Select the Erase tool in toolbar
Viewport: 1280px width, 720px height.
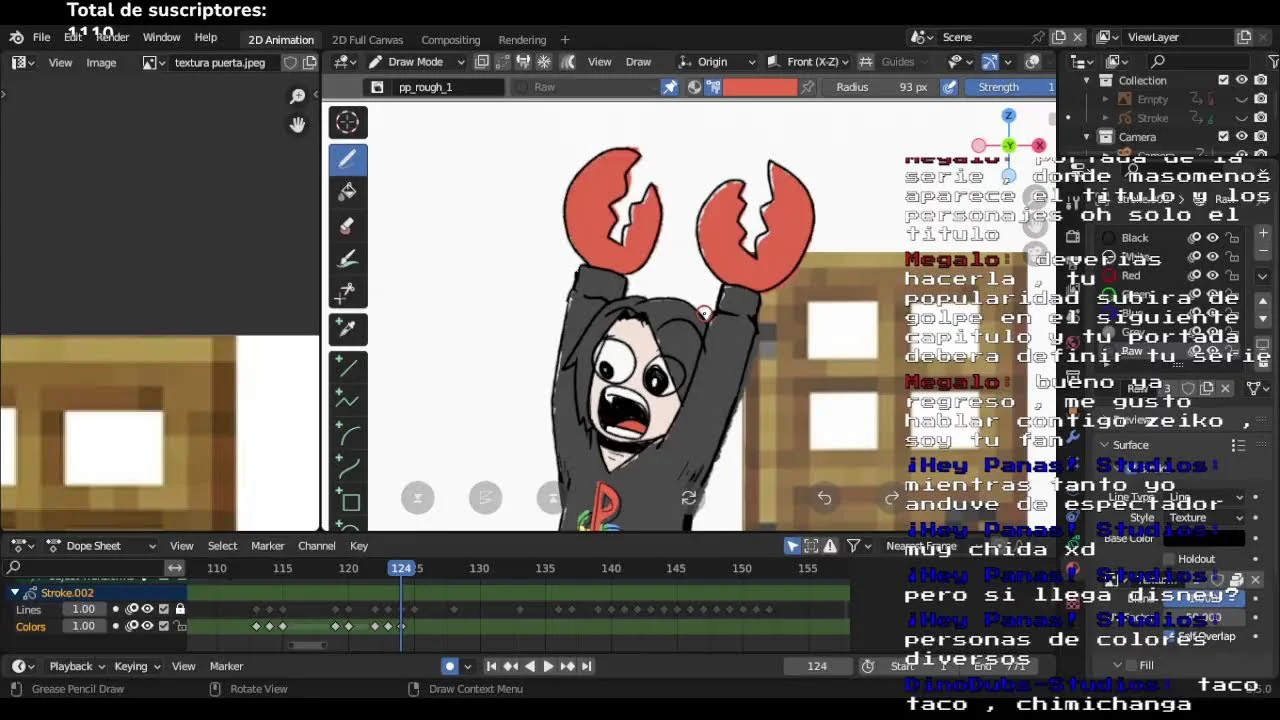pos(347,226)
